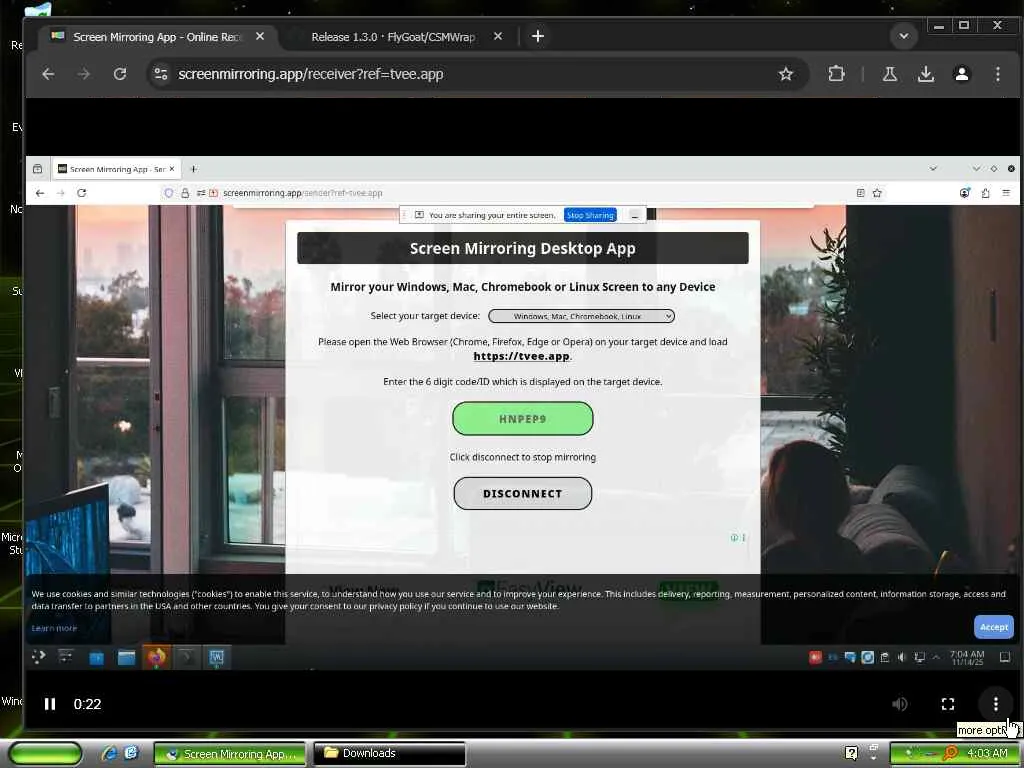
Task: Click mirrored Firefox URL screenmirroring.app/sender
Action: [302, 193]
